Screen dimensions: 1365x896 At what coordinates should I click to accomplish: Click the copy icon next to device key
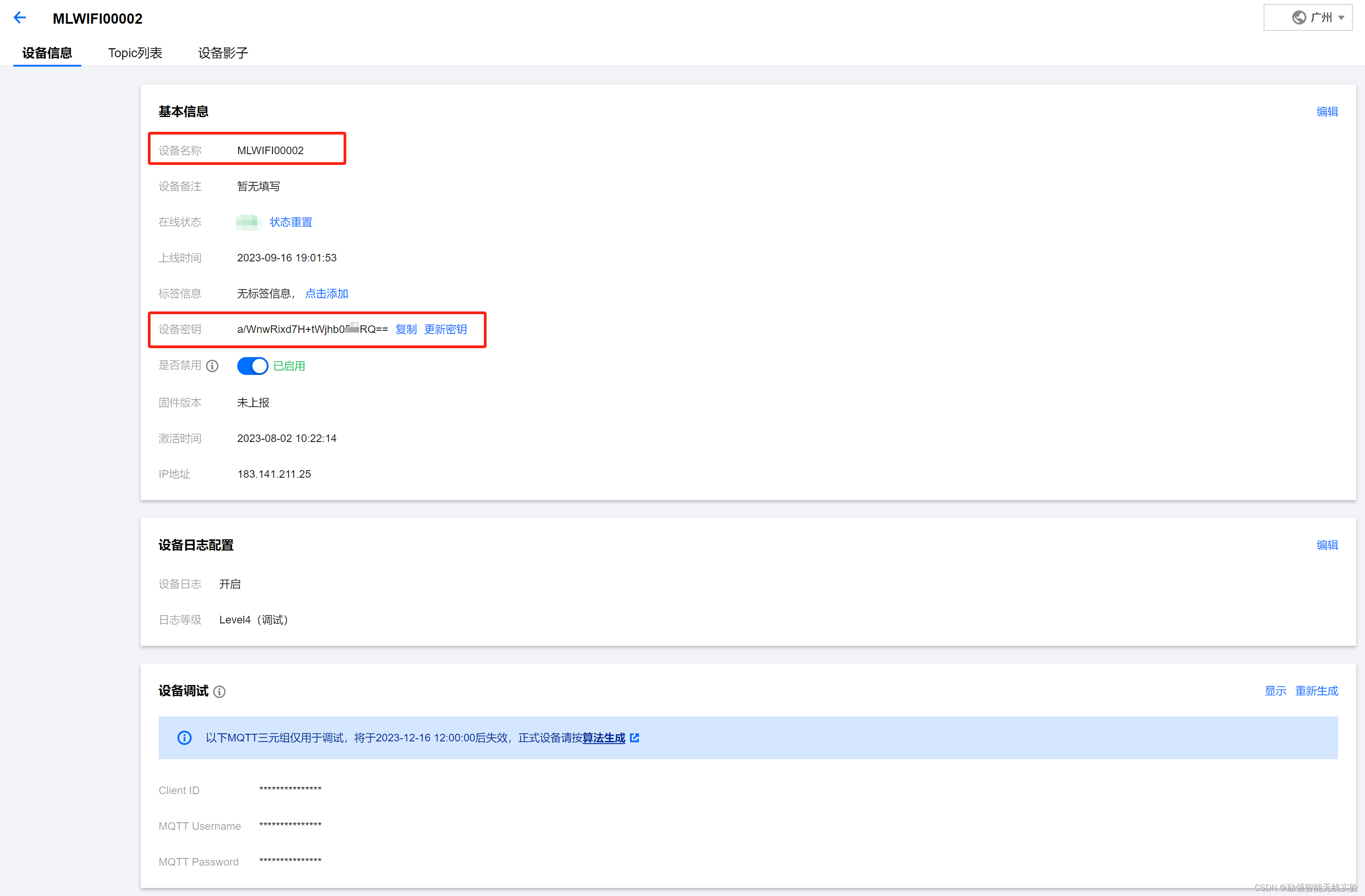405,329
